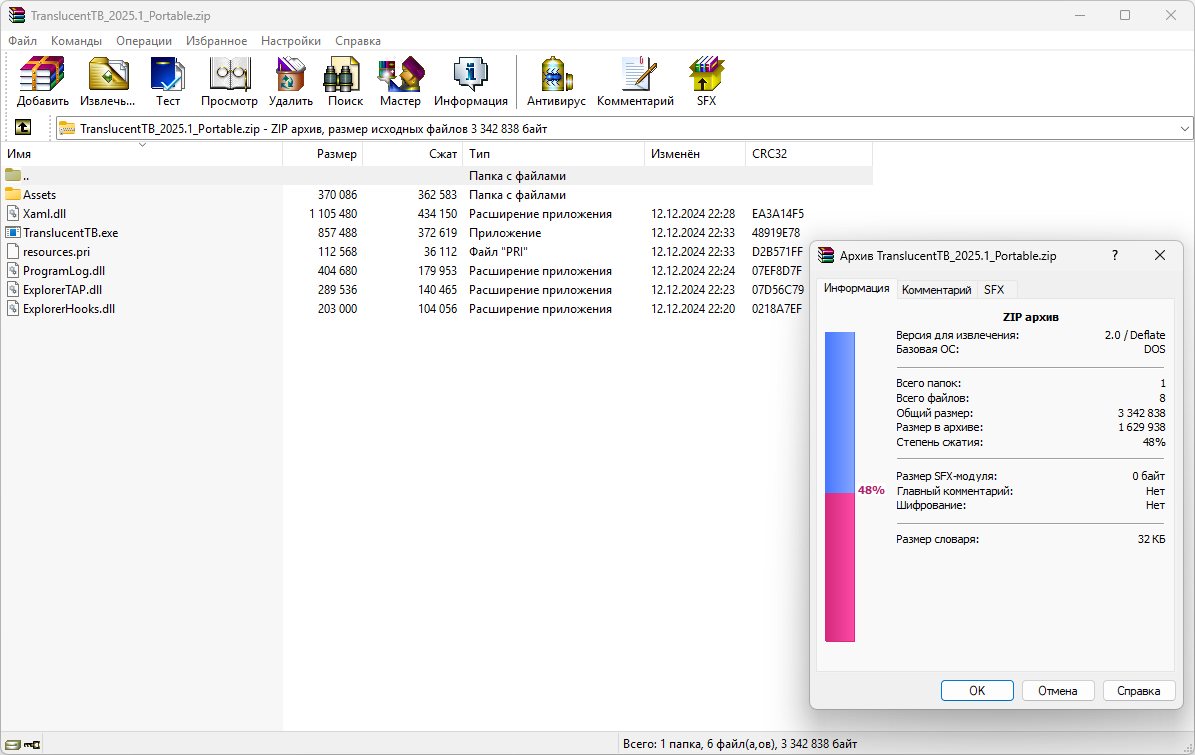Image resolution: width=1195 pixels, height=755 pixels.
Task: Sort by the Сжат column header
Action: (x=413, y=153)
